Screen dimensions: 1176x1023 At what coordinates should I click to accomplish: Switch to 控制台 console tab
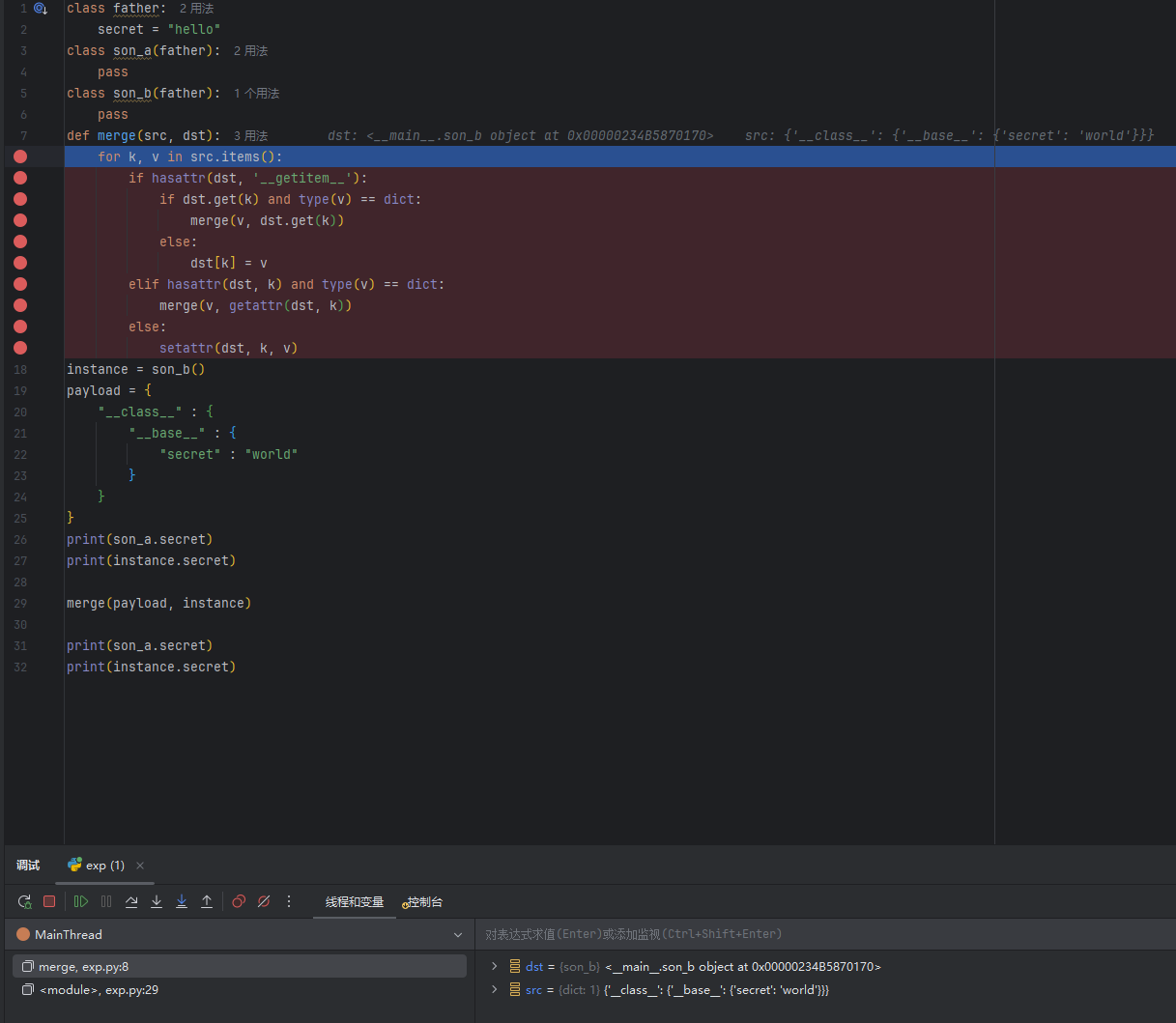pyautogui.click(x=423, y=902)
